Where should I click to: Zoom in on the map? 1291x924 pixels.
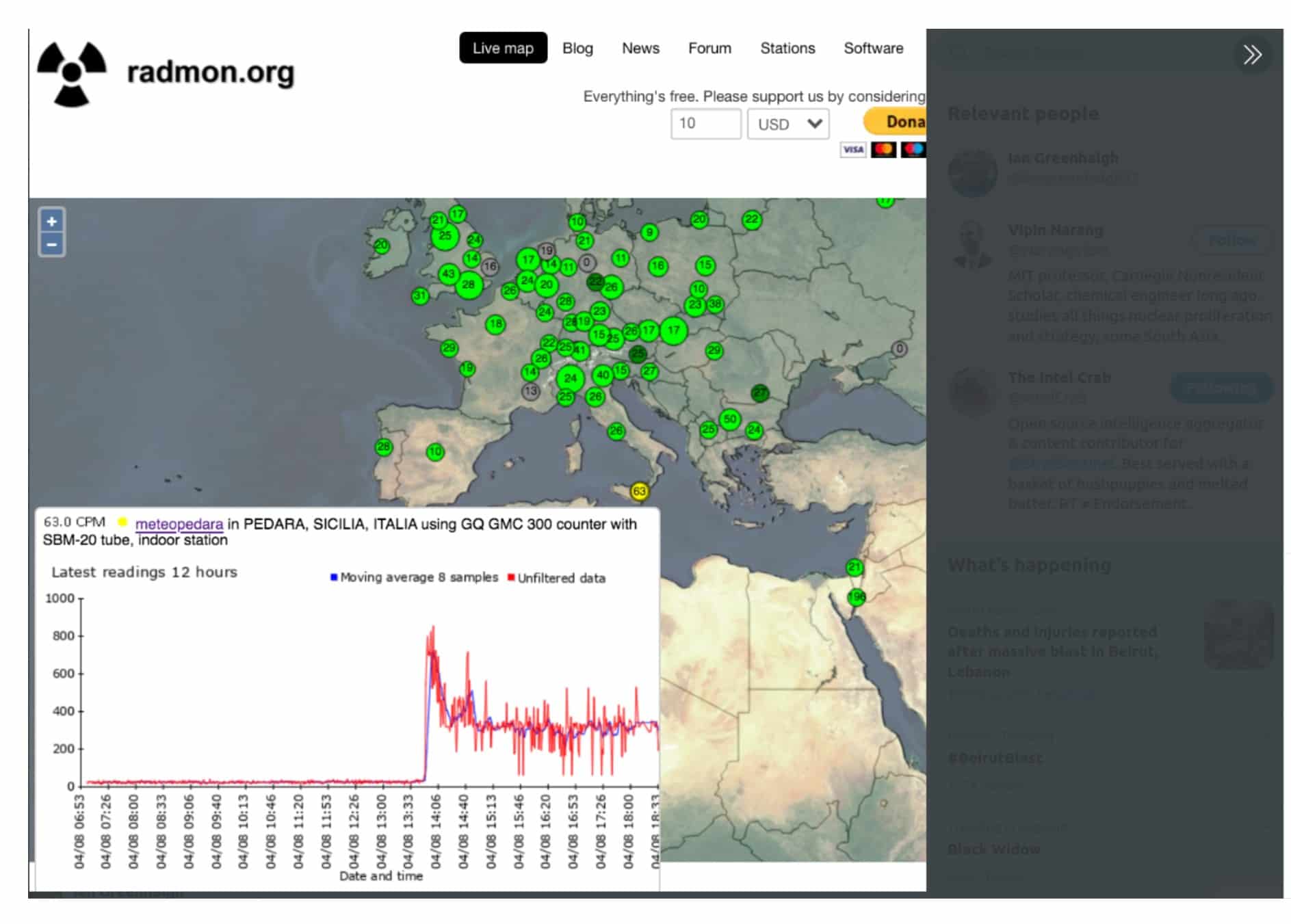52,221
